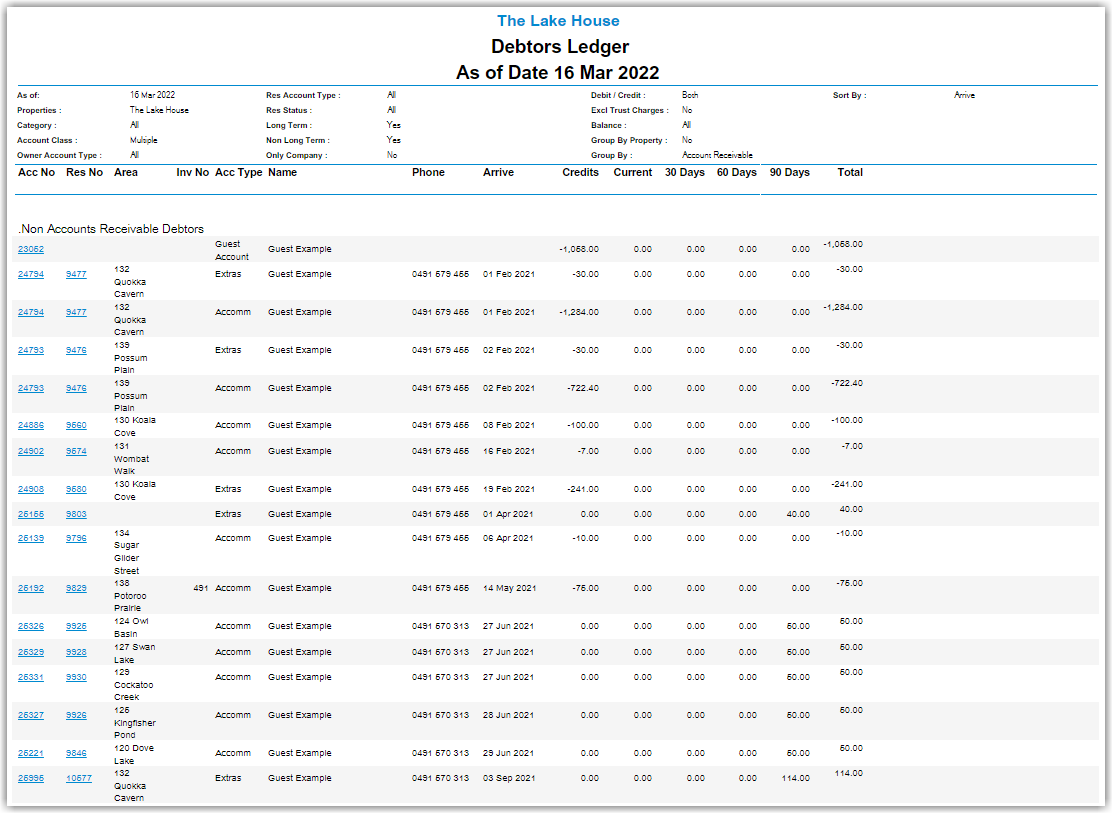Click the -722.40 value in the Total column
Viewport: 1113px width, 814px height.
(847, 383)
